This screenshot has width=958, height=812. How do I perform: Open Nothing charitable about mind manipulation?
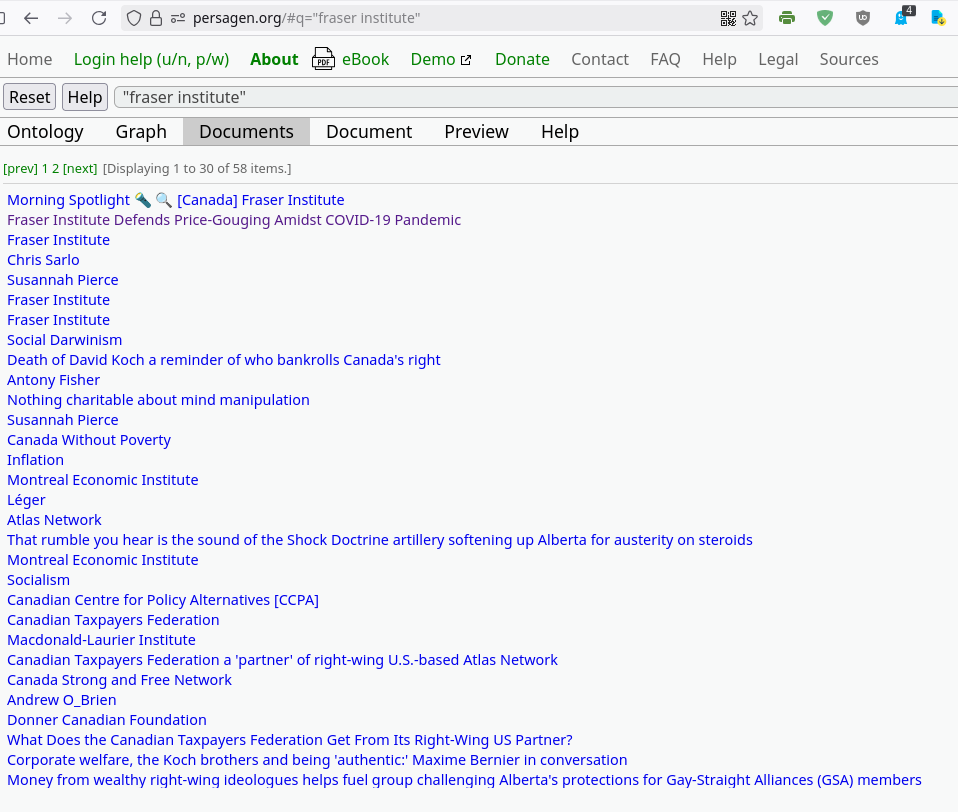pyautogui.click(x=158, y=400)
